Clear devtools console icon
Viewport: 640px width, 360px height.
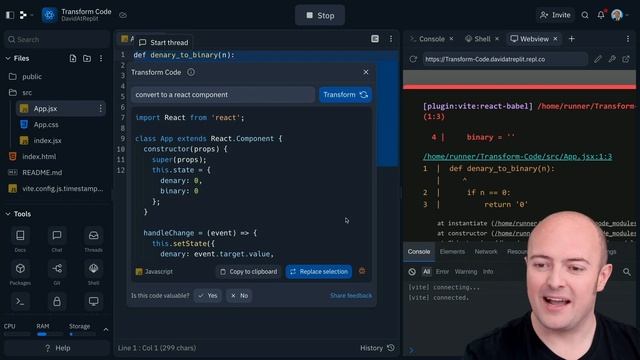click(412, 272)
